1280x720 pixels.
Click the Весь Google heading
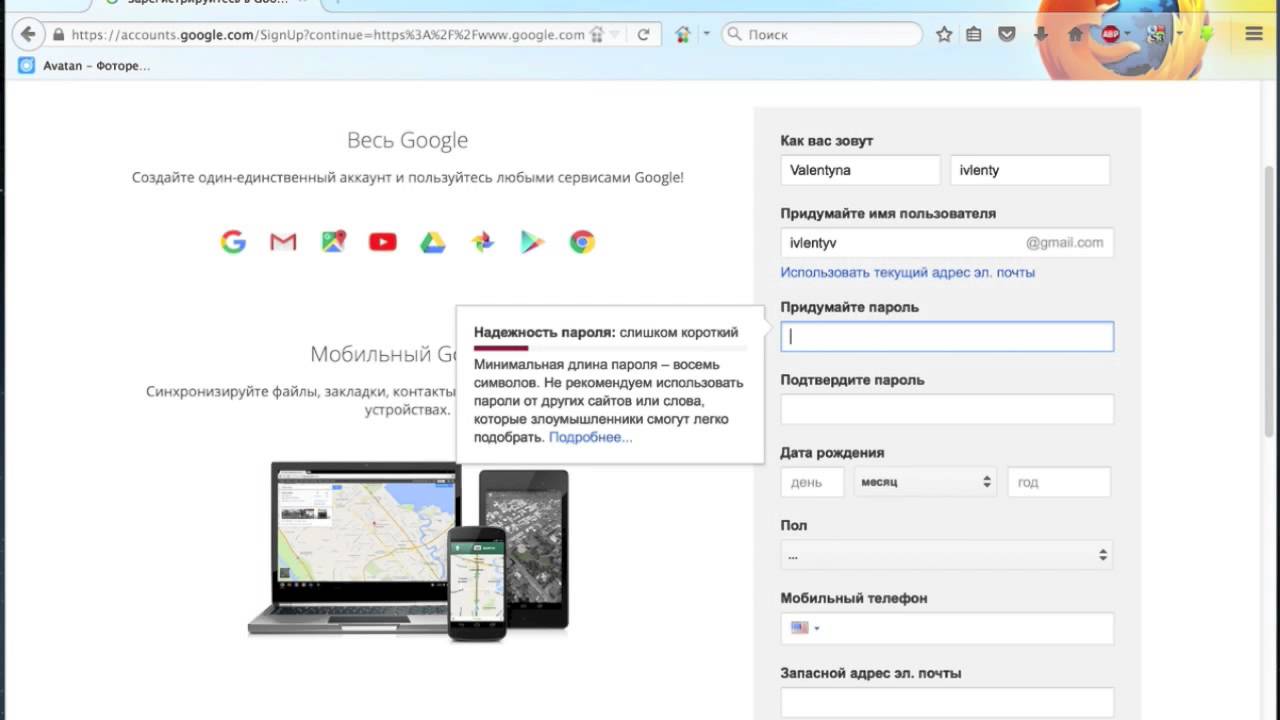407,140
